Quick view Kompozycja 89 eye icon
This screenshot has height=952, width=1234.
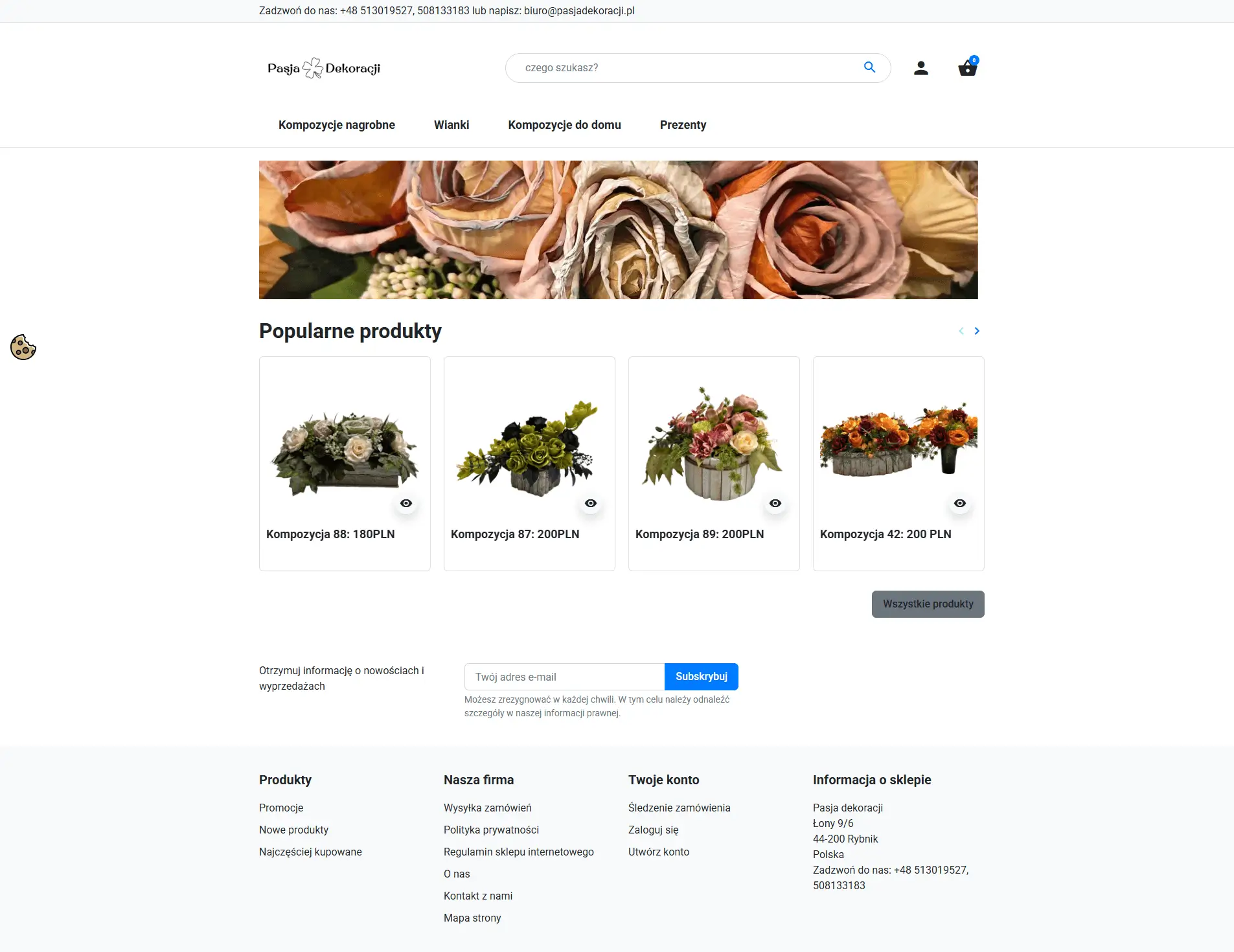pyautogui.click(x=775, y=503)
